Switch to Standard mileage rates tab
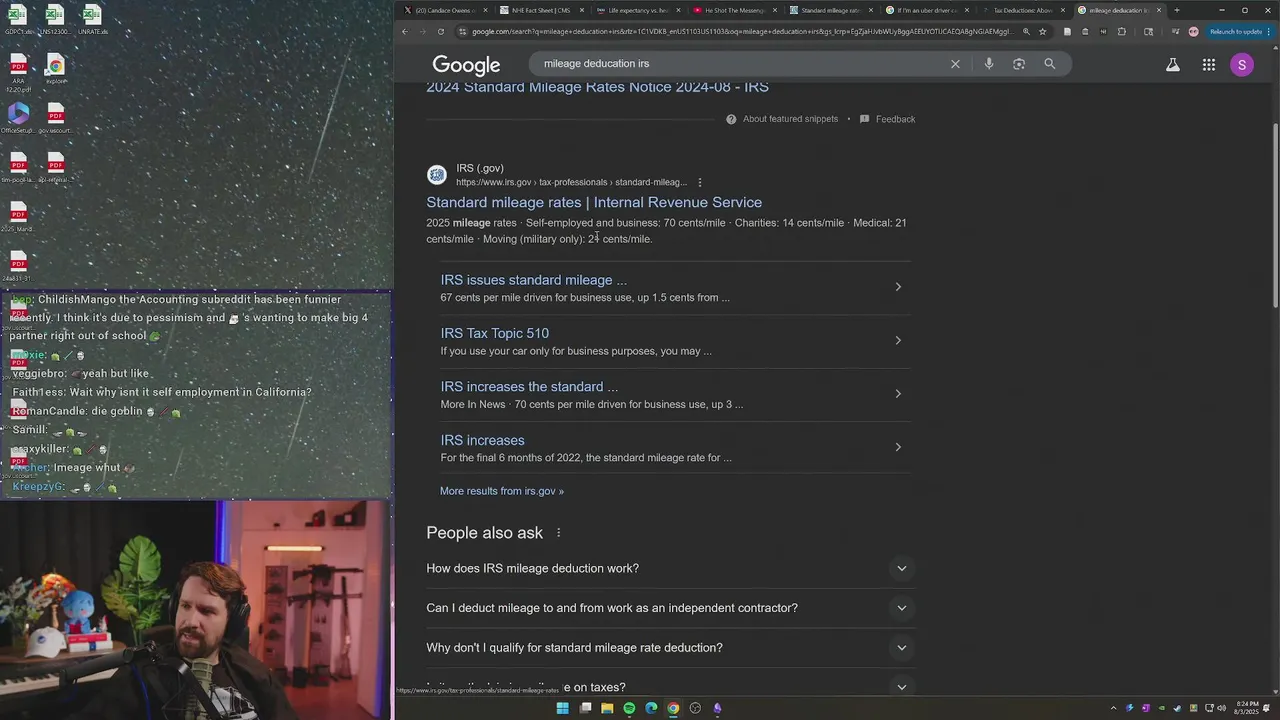This screenshot has width=1280, height=720. (x=829, y=10)
